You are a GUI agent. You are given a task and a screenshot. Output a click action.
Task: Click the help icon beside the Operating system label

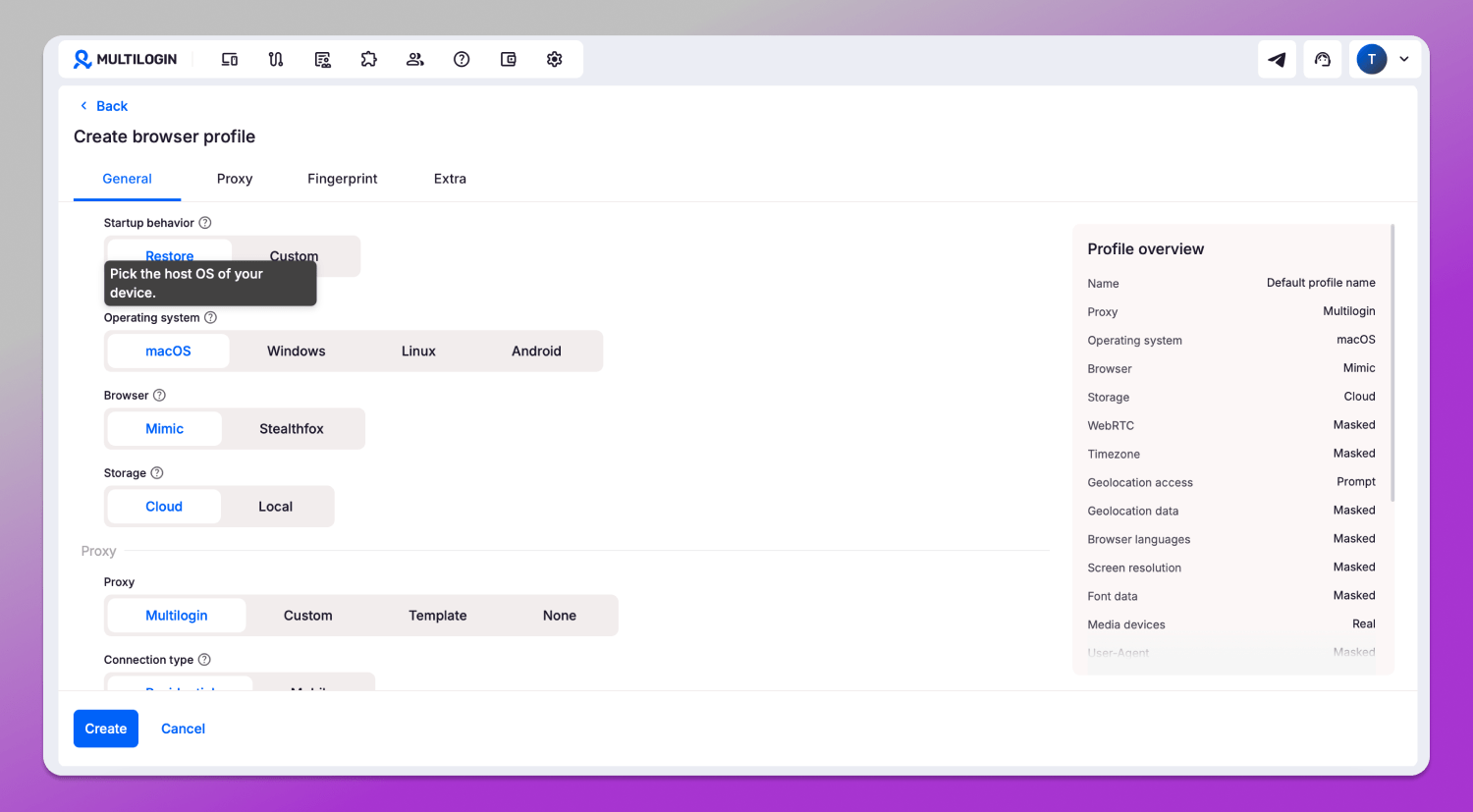(x=210, y=317)
